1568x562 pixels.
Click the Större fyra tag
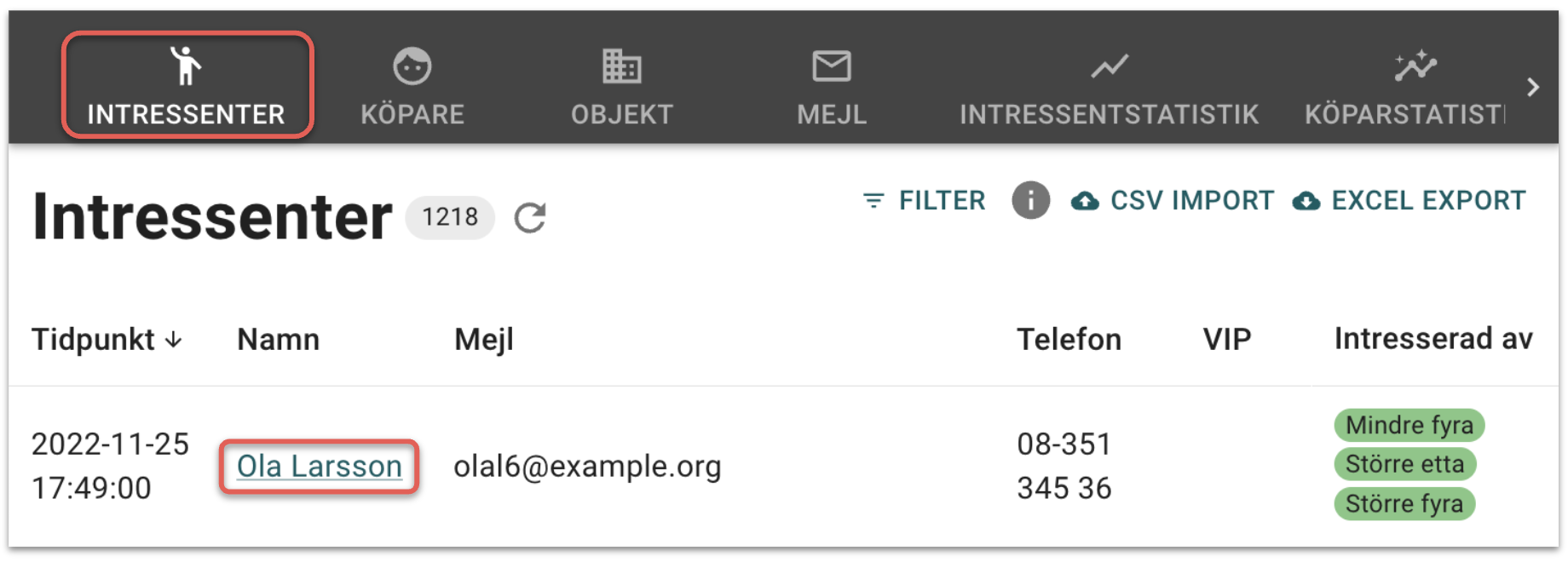(x=1404, y=503)
